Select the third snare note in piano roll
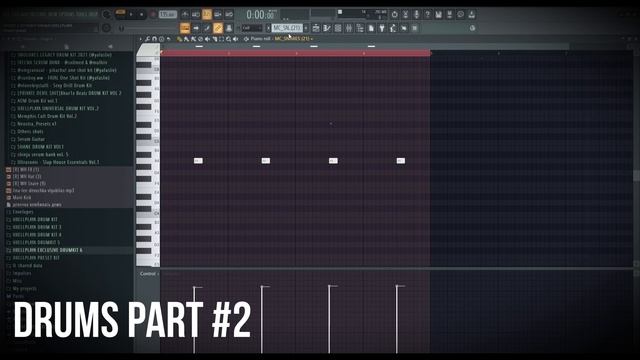The width and height of the screenshot is (640, 360). 333,161
